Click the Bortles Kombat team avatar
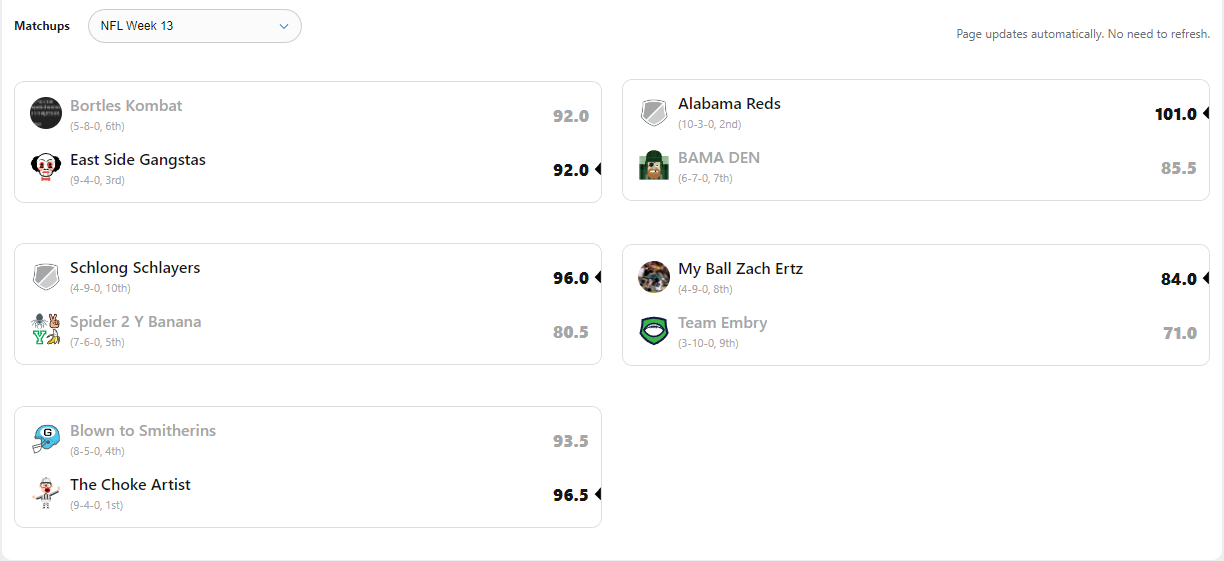Viewport: 1224px width, 561px height. [46, 113]
